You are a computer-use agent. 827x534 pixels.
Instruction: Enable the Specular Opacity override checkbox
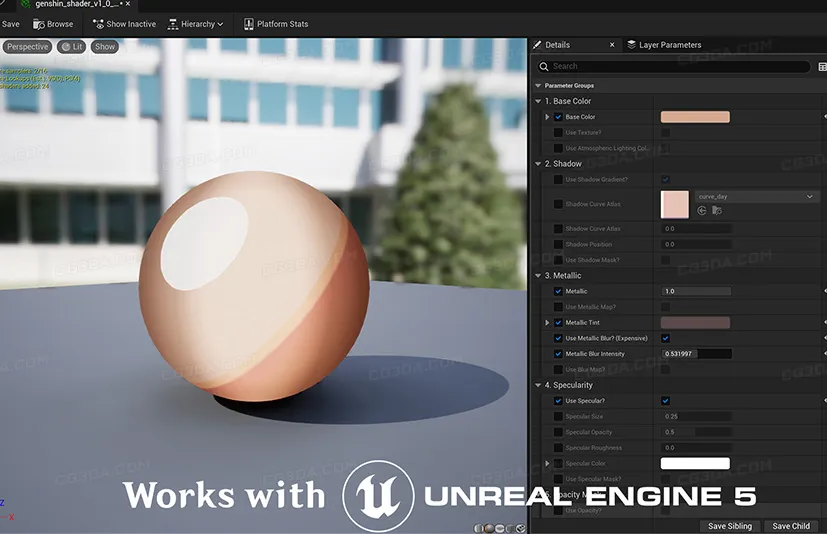[x=558, y=432]
